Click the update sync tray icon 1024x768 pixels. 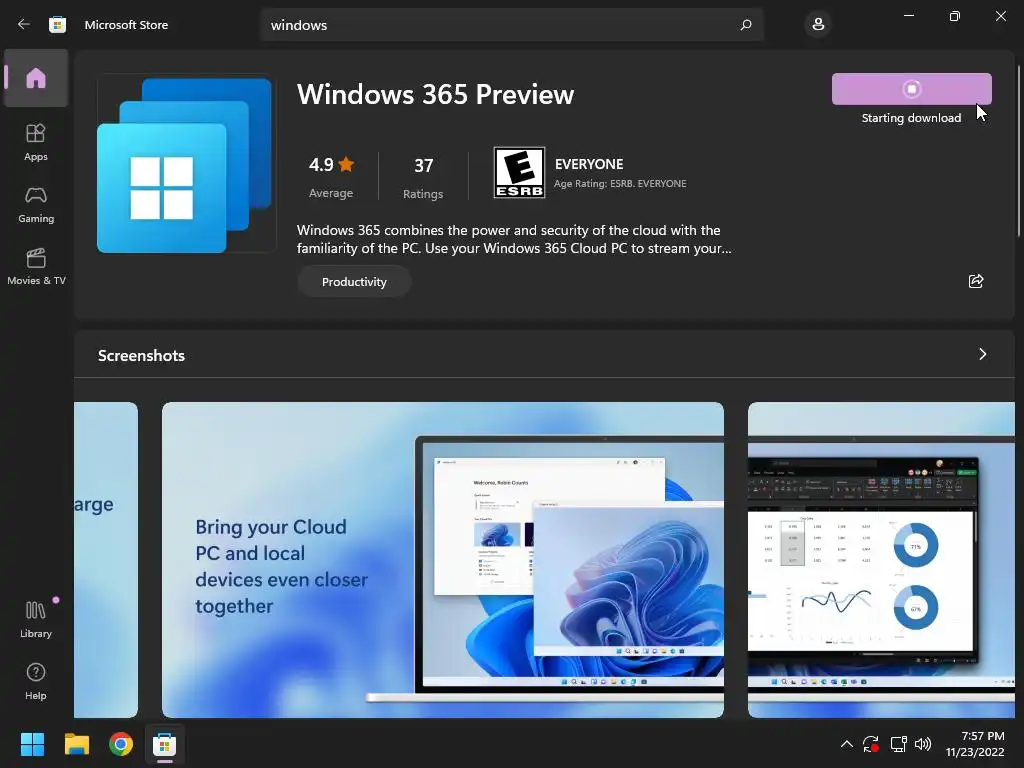point(871,744)
